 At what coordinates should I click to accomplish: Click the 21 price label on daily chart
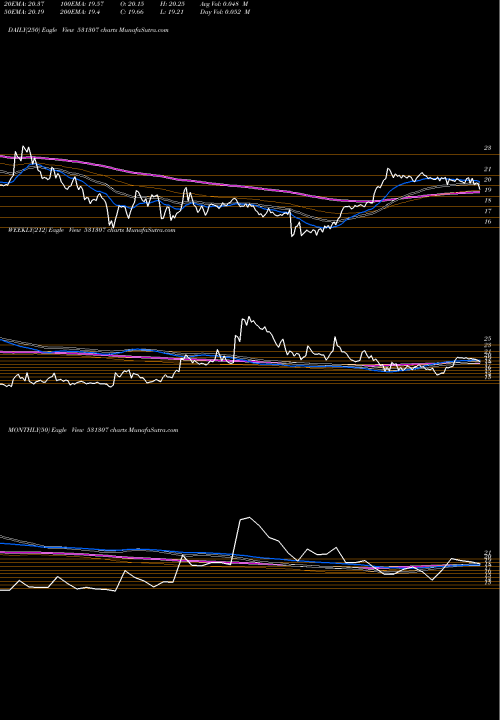coord(487,169)
